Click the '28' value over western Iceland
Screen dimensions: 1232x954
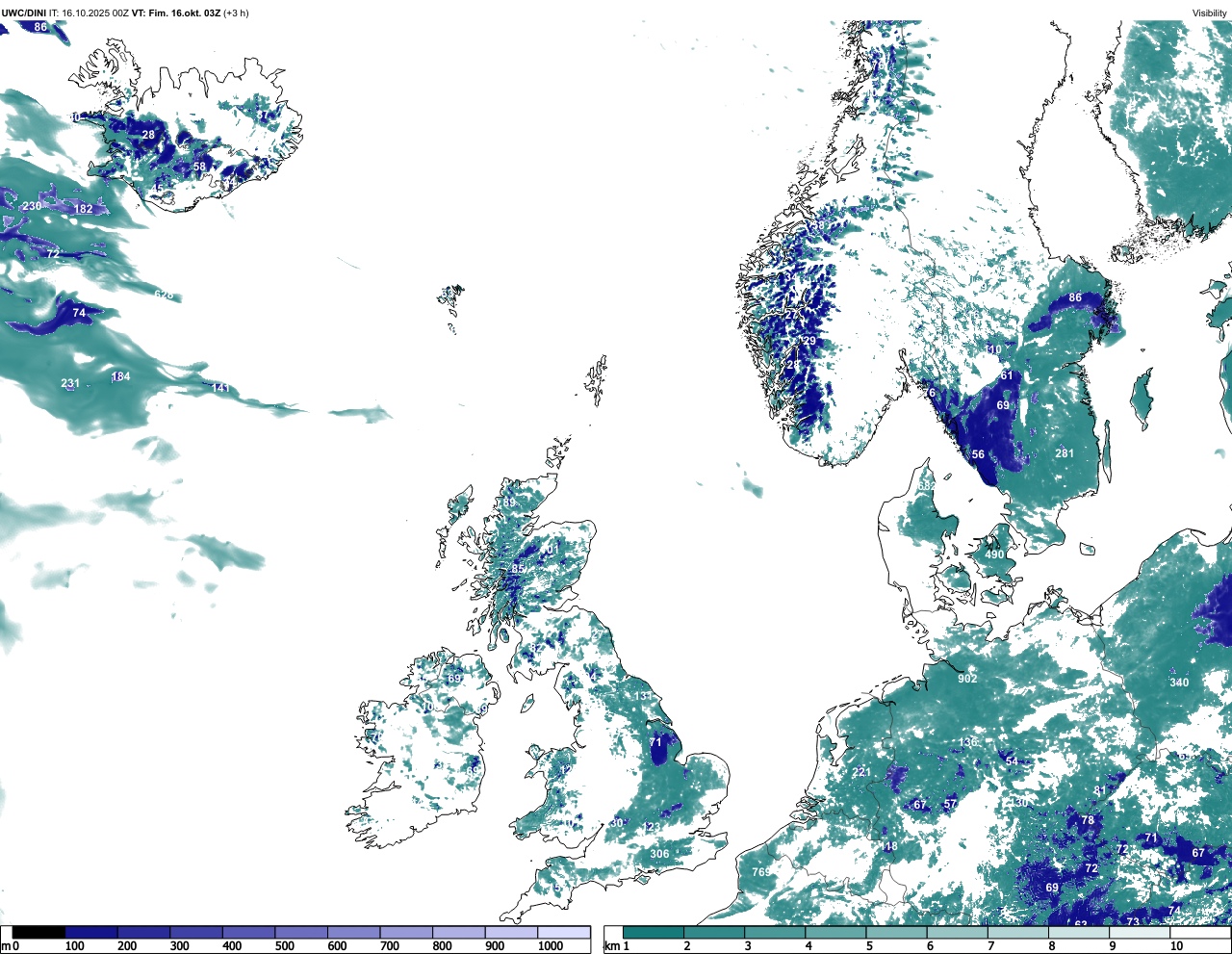148,135
